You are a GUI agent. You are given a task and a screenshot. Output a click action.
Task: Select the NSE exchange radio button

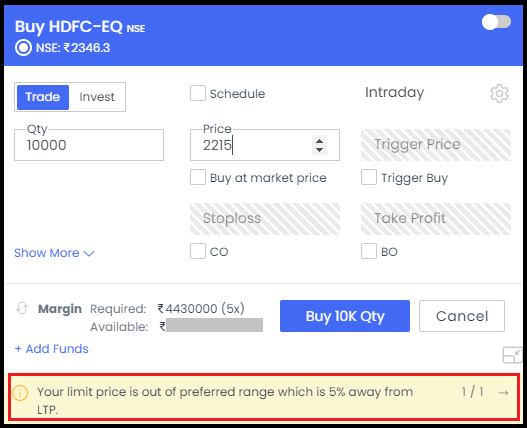(23, 48)
